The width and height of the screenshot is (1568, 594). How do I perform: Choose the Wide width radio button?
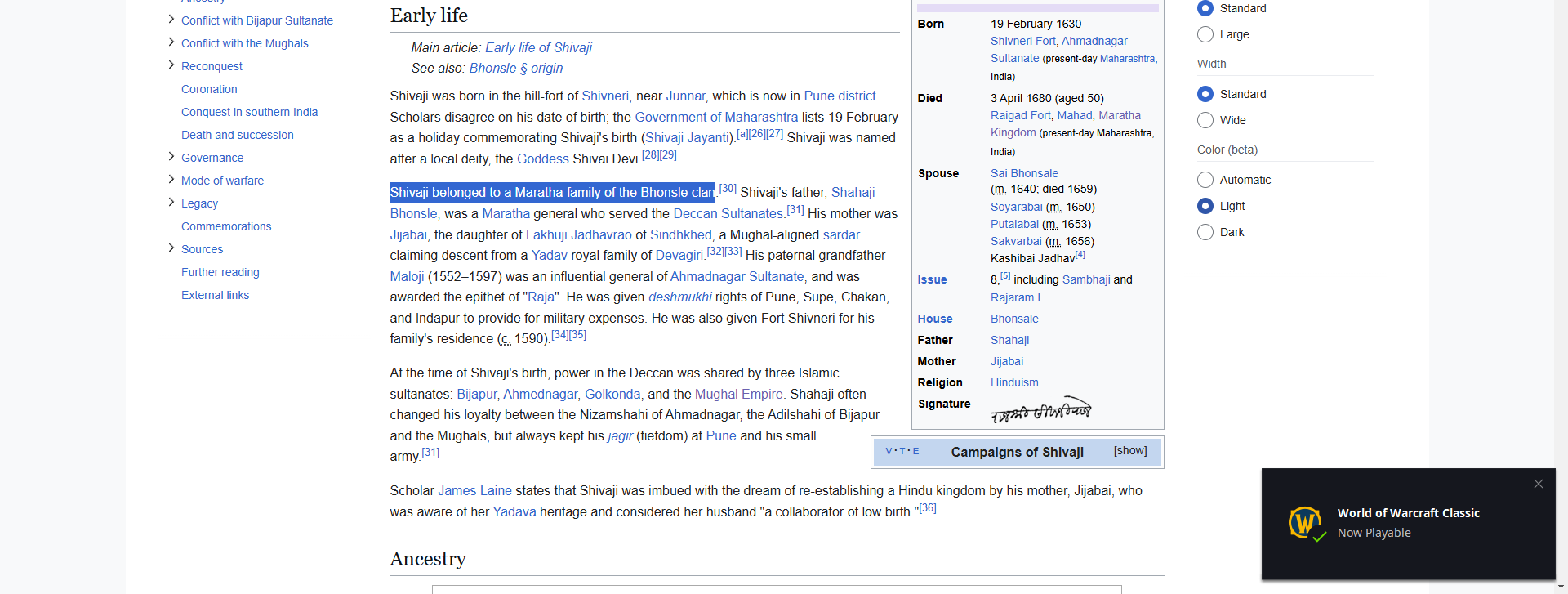click(x=1205, y=120)
